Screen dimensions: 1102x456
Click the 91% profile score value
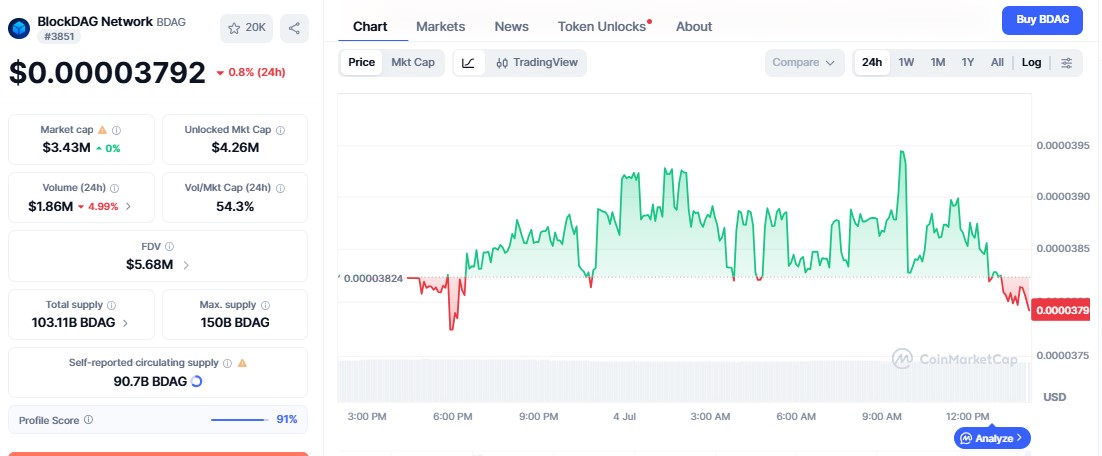[x=287, y=419]
